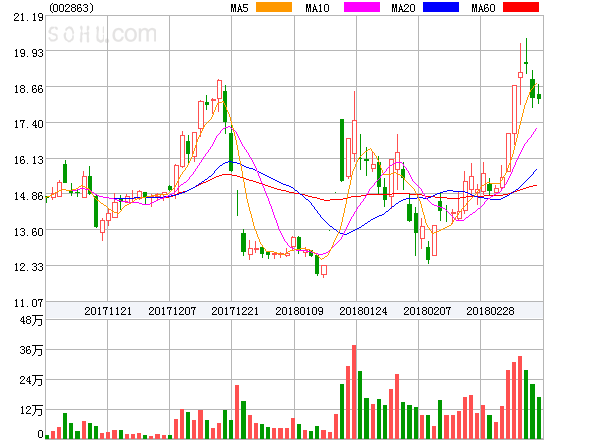The image size is (600, 440).
Task: Click the stock code (002863)
Action: click(71, 8)
